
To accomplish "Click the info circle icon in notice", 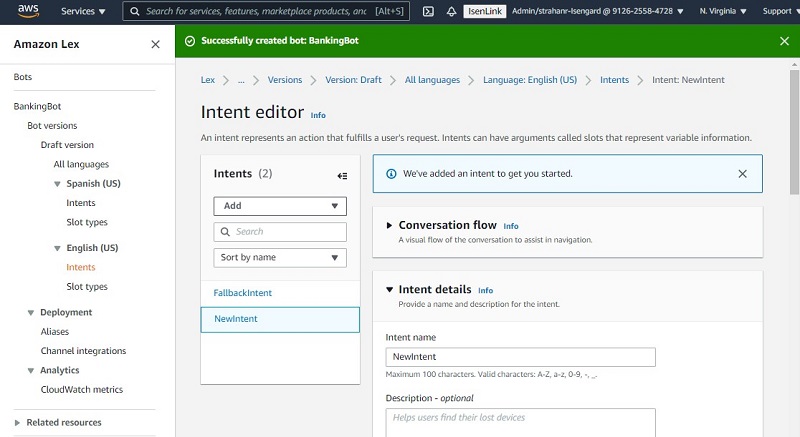I will 391,174.
